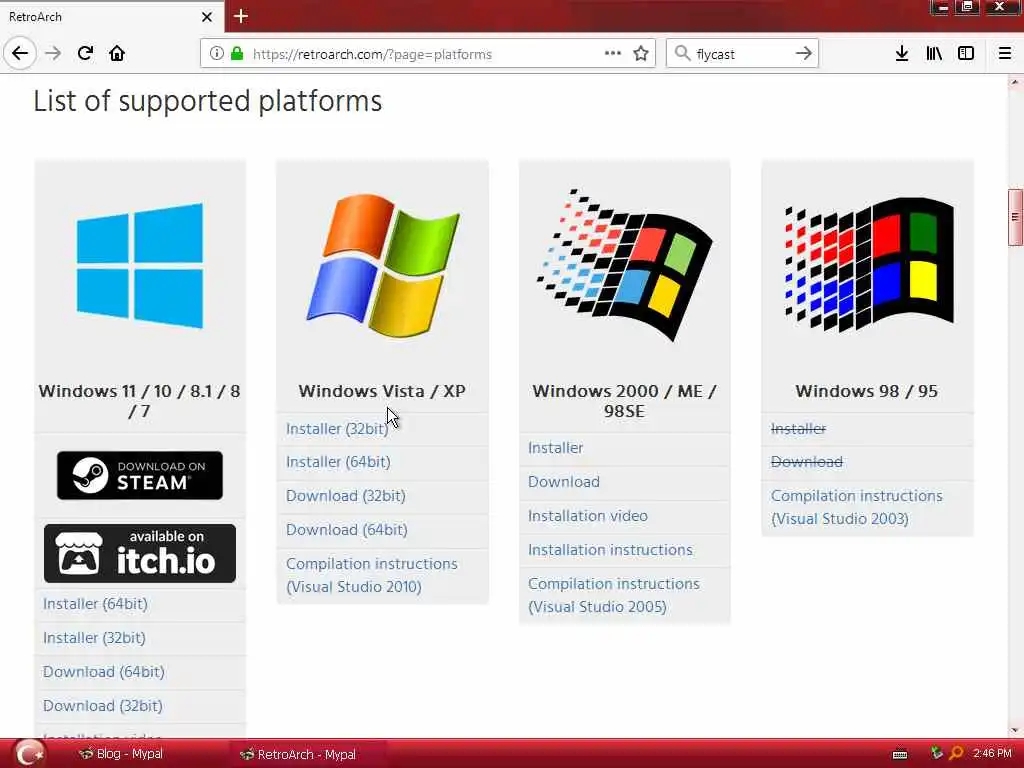Open the Download on Steam badge
Viewport: 1024px width, 768px height.
pyautogui.click(x=140, y=475)
